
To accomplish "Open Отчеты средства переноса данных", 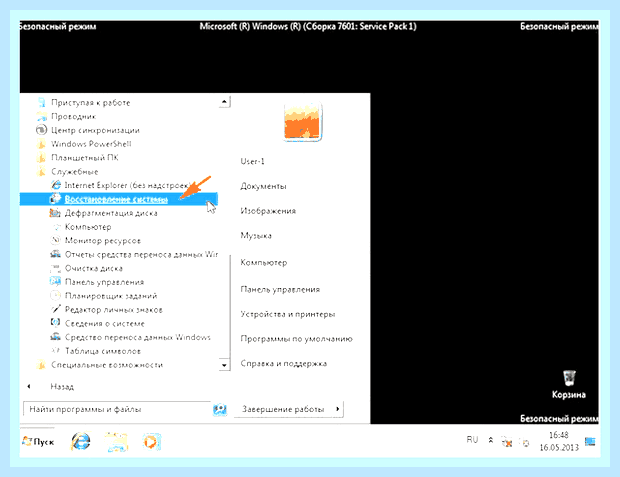I will click(x=134, y=254).
